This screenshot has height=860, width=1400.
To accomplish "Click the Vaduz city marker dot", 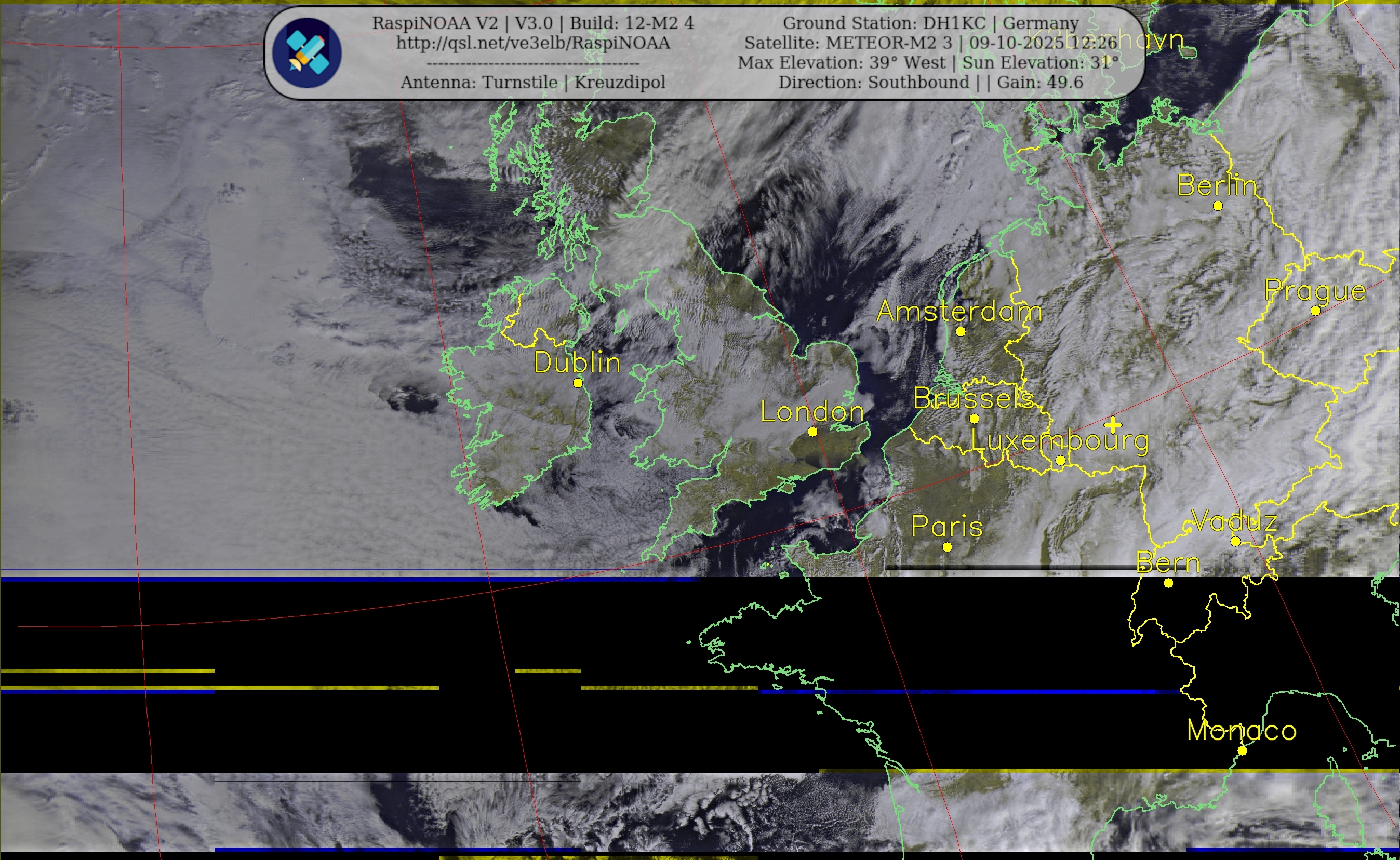I will coord(1236,542).
